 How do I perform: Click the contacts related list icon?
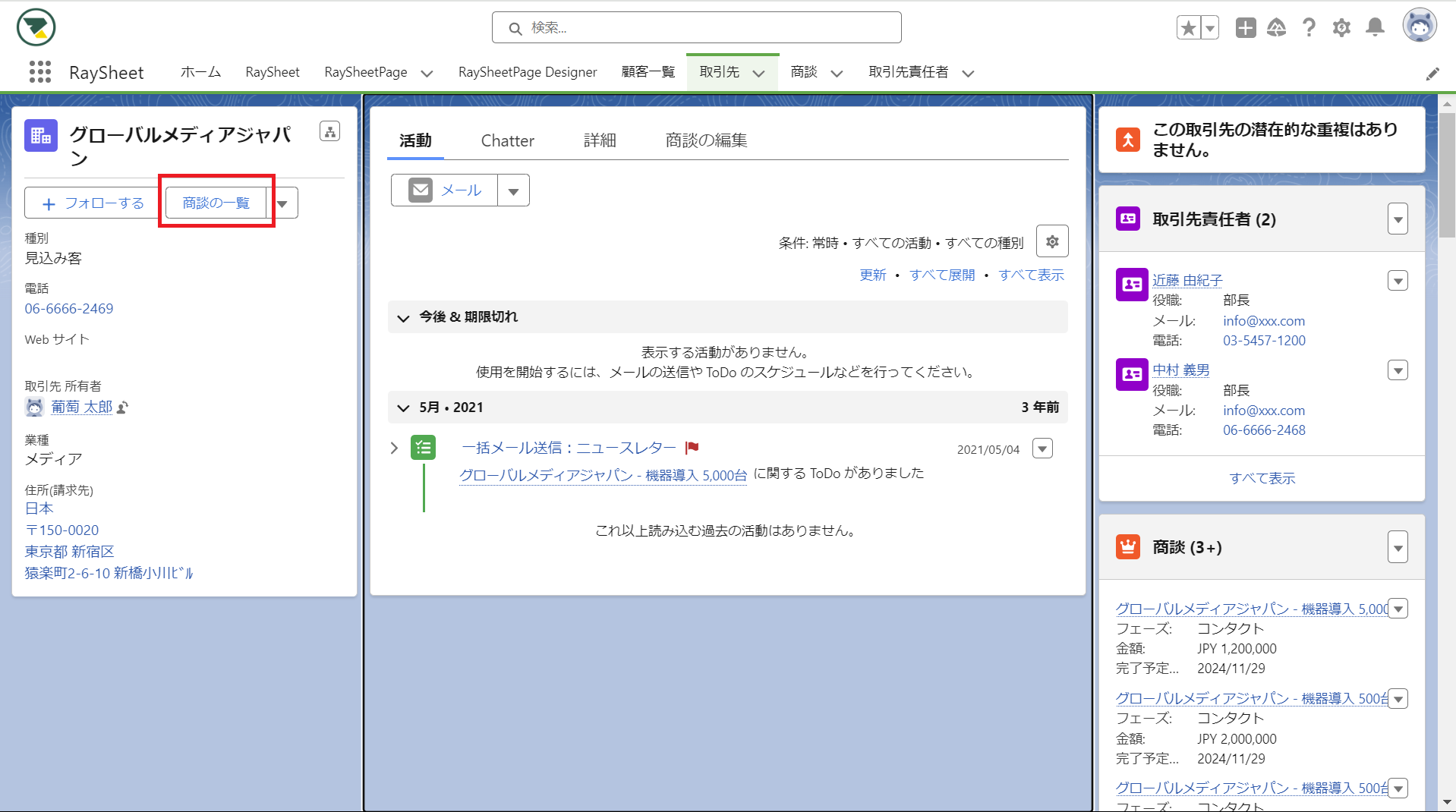pos(1127,219)
